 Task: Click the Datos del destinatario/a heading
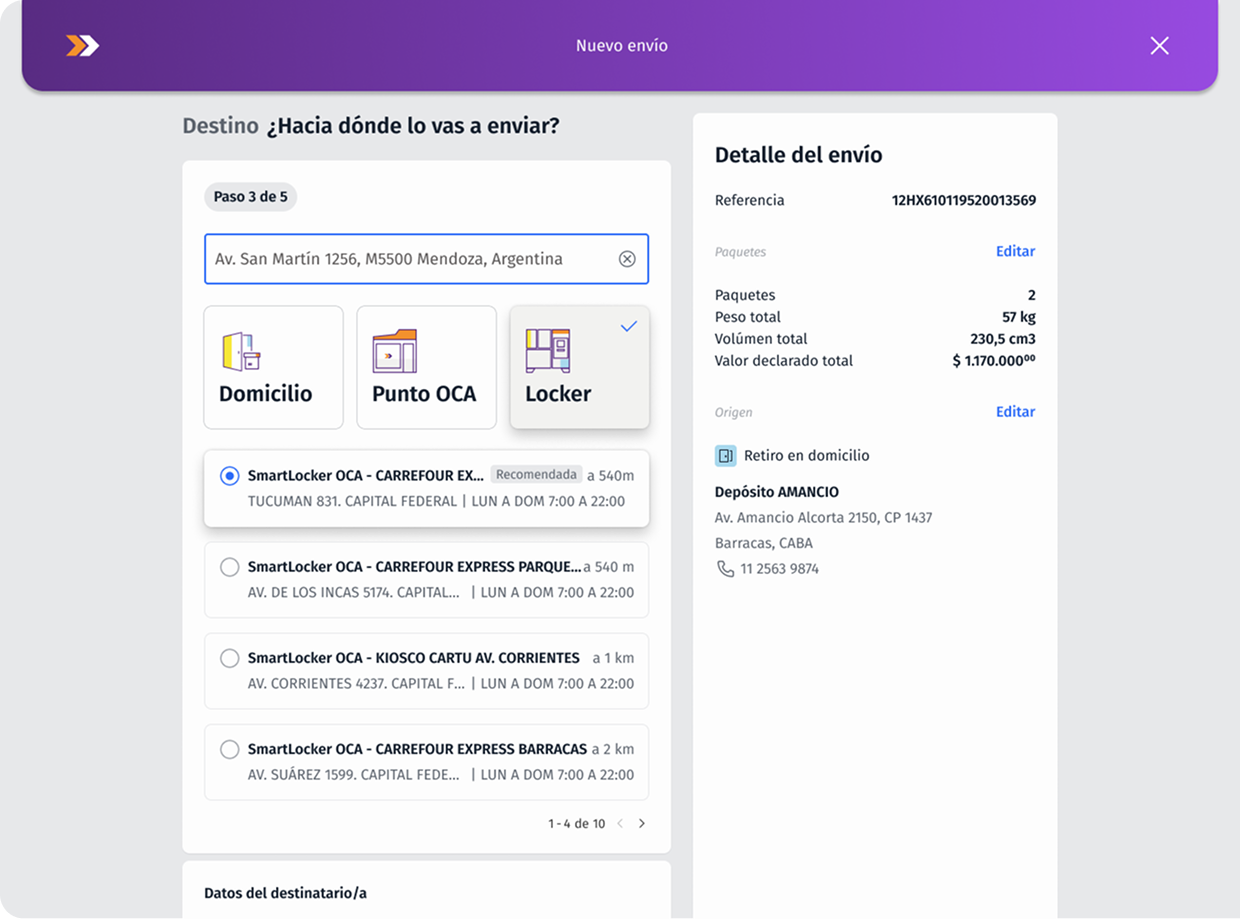click(x=285, y=893)
